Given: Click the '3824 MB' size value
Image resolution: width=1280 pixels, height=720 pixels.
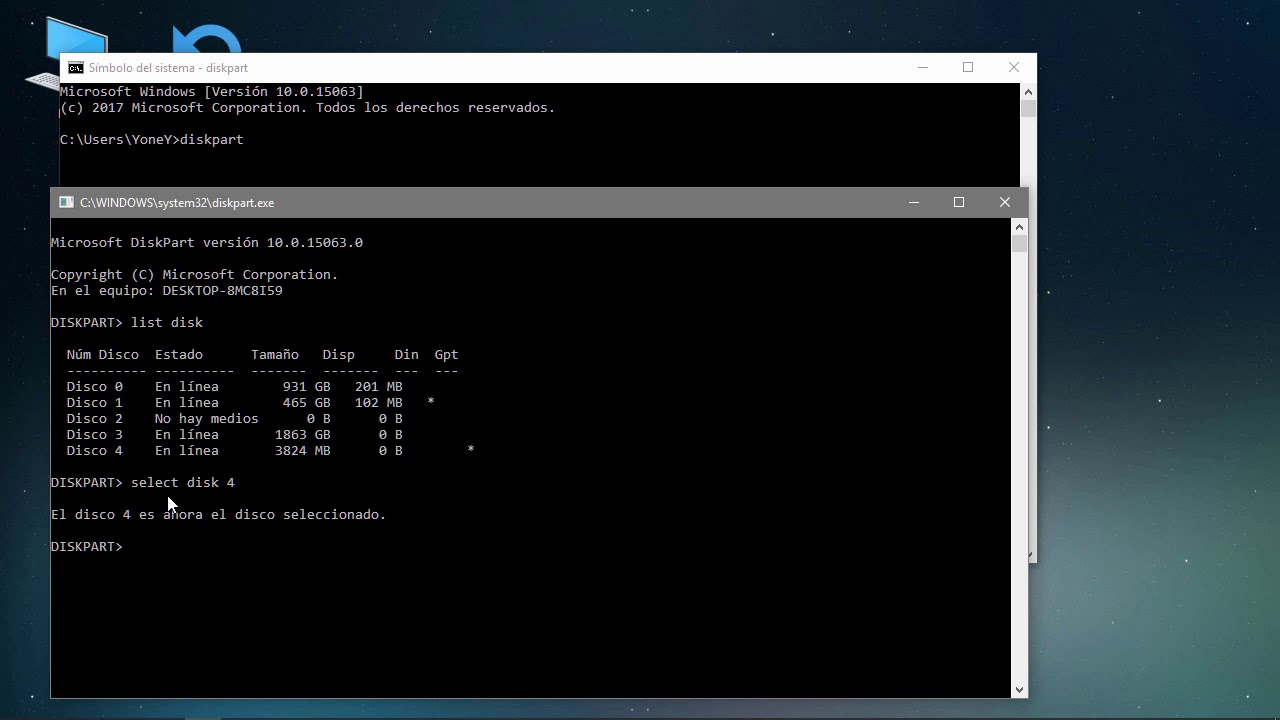Looking at the screenshot, I should point(302,451).
